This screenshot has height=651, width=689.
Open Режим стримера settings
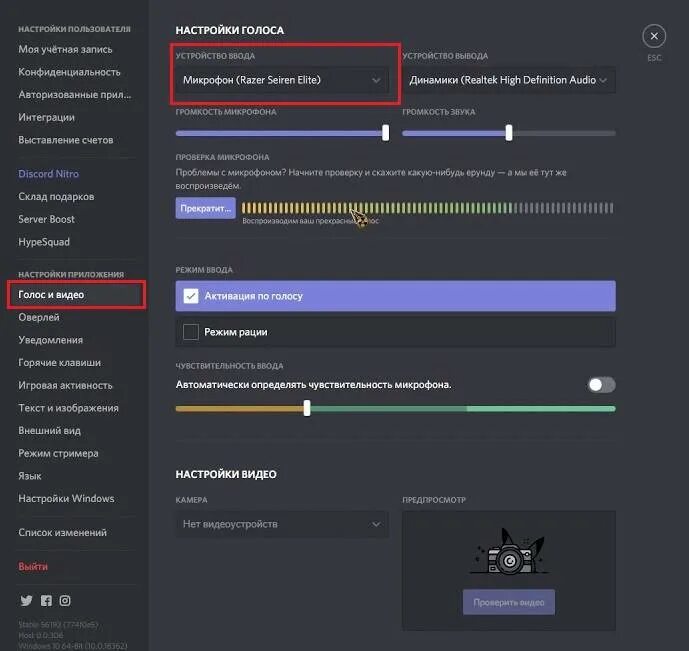point(58,453)
